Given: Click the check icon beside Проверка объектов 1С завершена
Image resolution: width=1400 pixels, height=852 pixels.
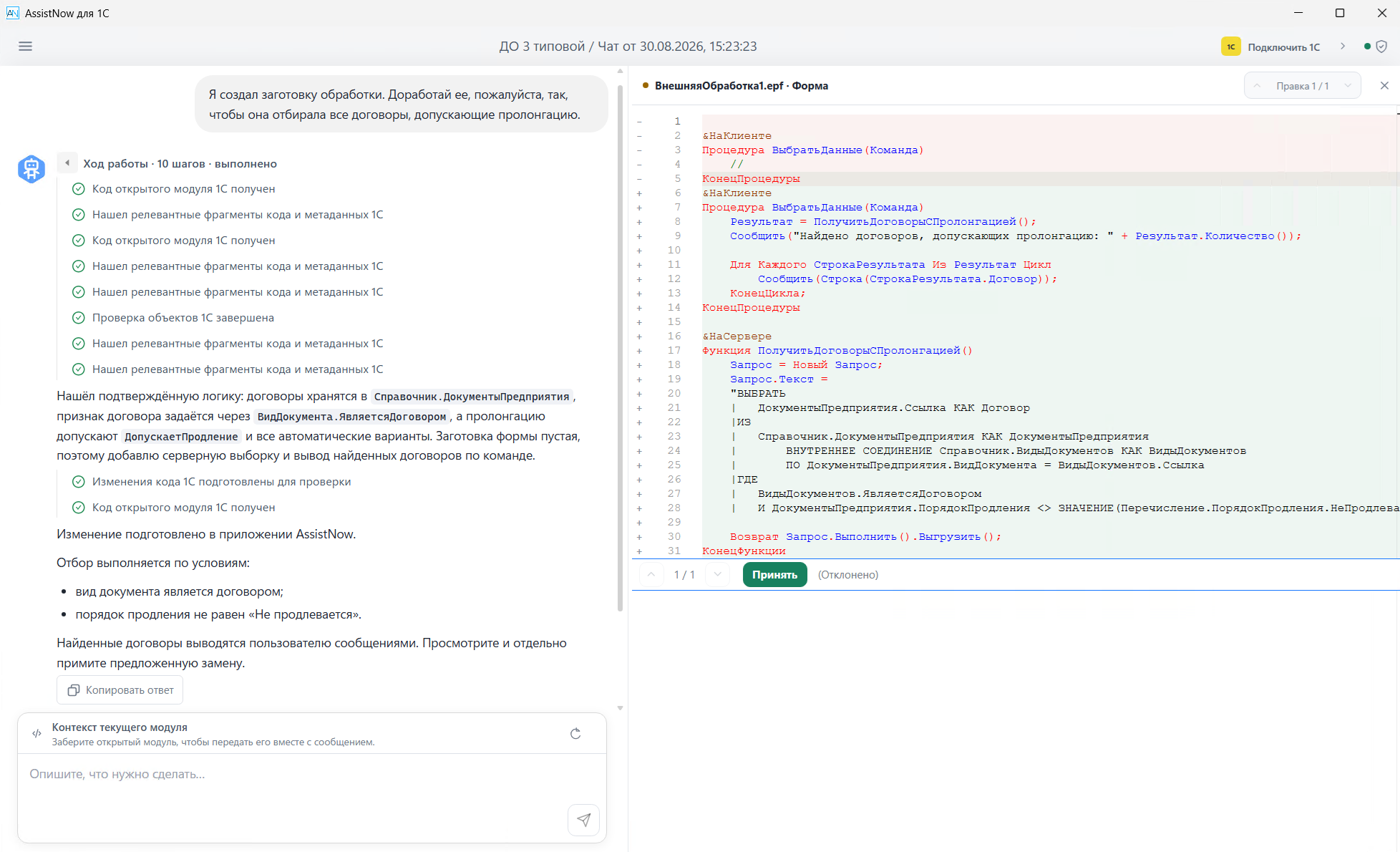Looking at the screenshot, I should point(79,318).
